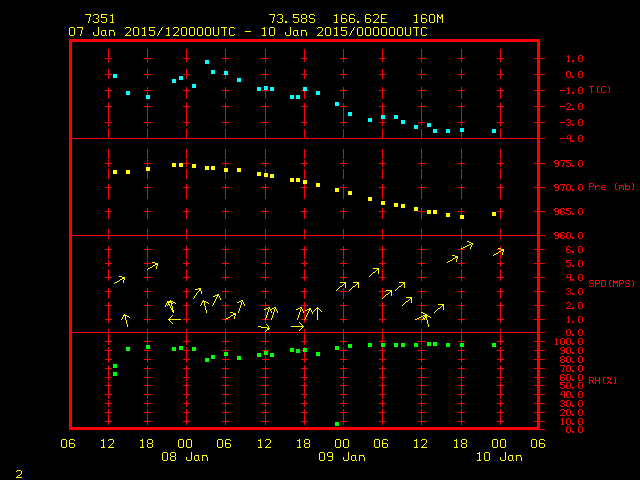Screen dimensions: 640x480
Task: Click "10.0" on the humidity axis
Action: [571, 422]
